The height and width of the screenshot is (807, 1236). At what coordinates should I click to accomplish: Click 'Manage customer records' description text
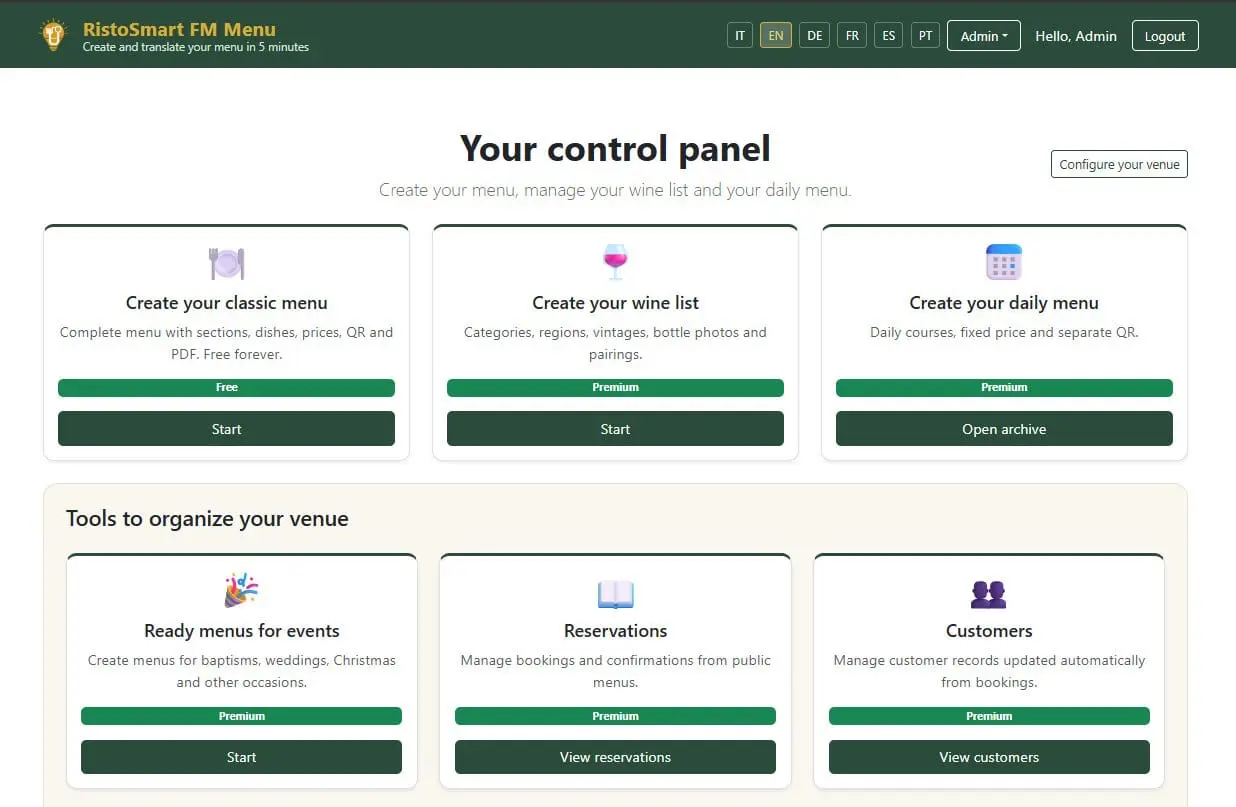(x=989, y=671)
